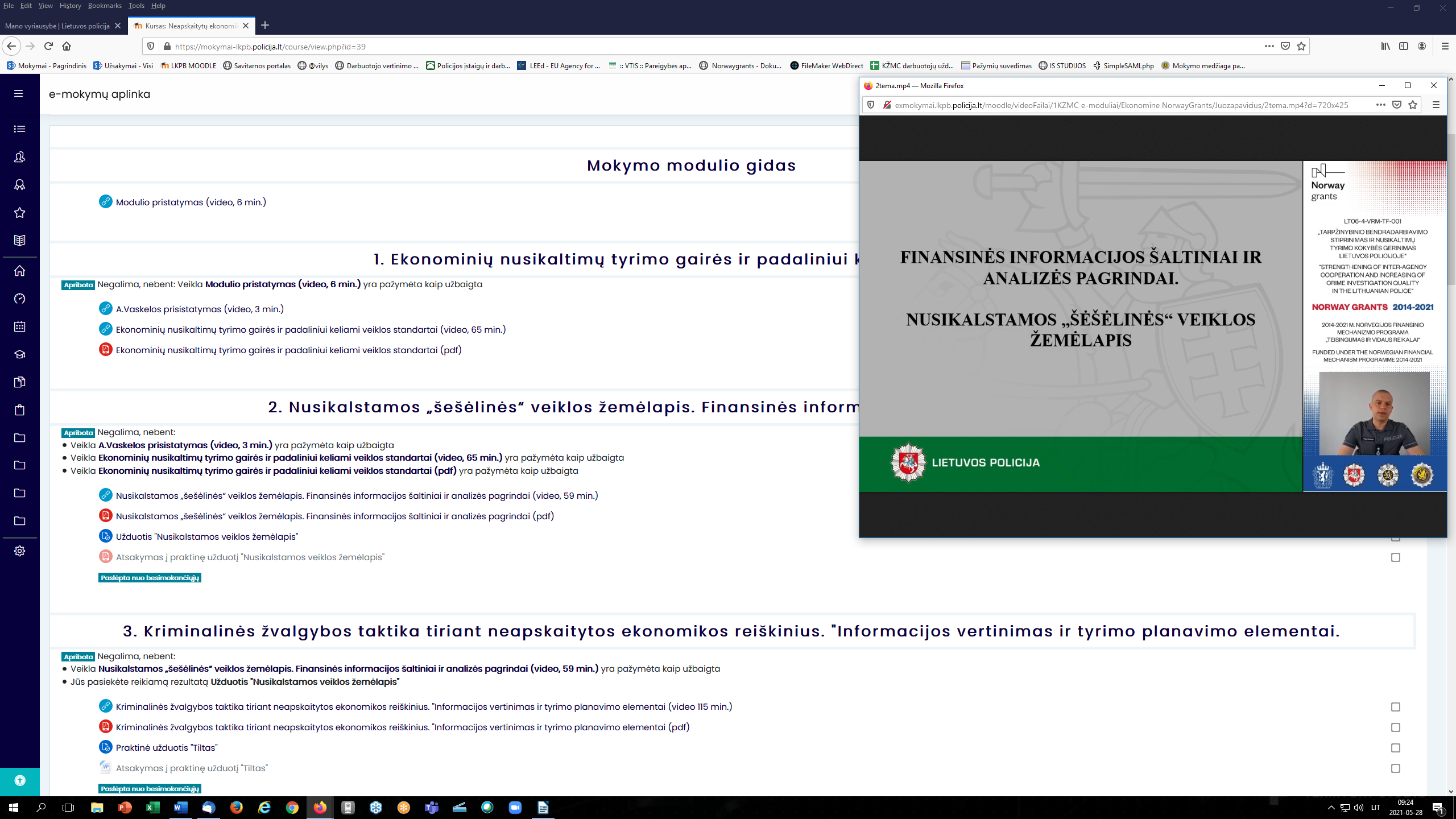Open Modulio pristatymas (video, 6 min.)
The height and width of the screenshot is (819, 1456).
[191, 202]
